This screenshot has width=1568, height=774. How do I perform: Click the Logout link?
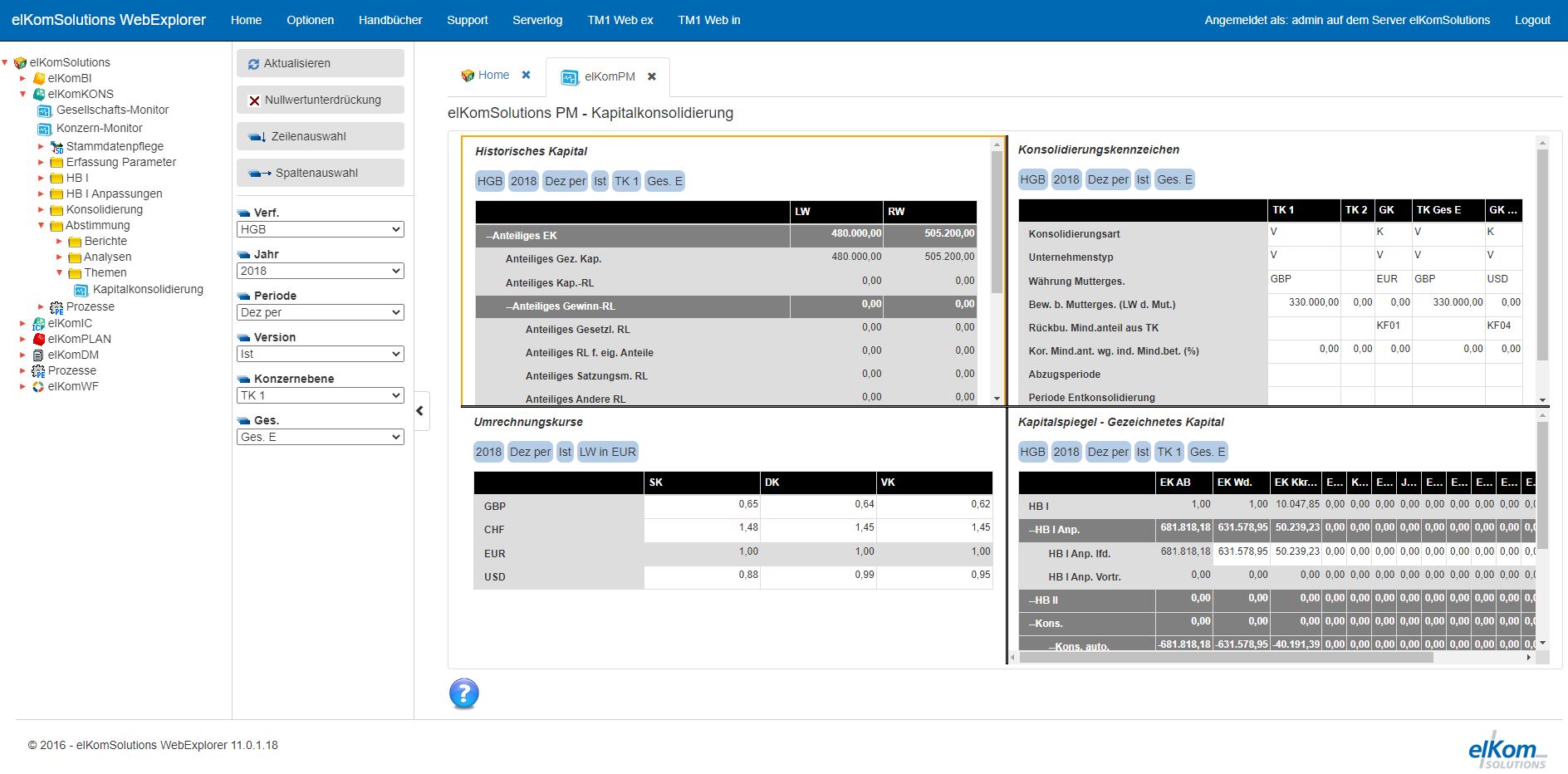click(x=1532, y=20)
